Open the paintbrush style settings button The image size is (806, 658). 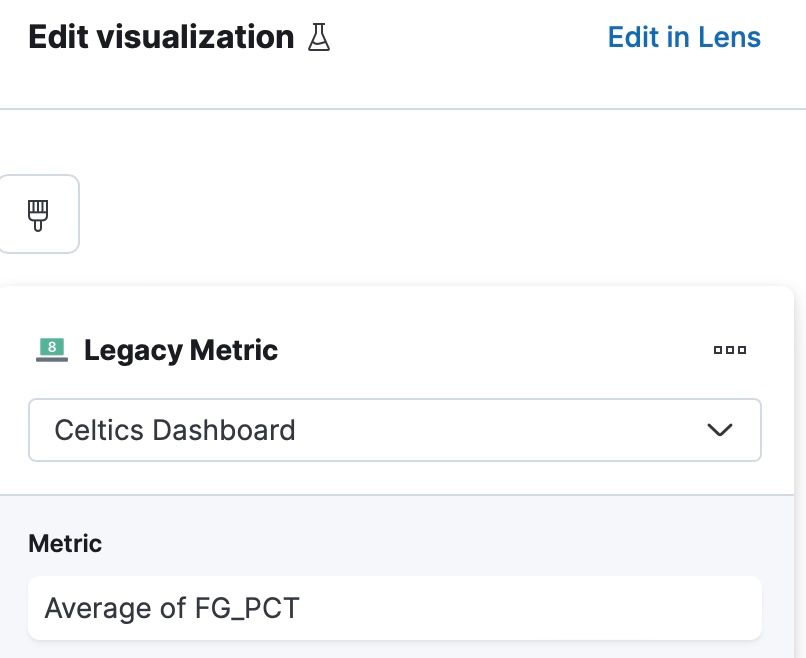pyautogui.click(x=39, y=214)
